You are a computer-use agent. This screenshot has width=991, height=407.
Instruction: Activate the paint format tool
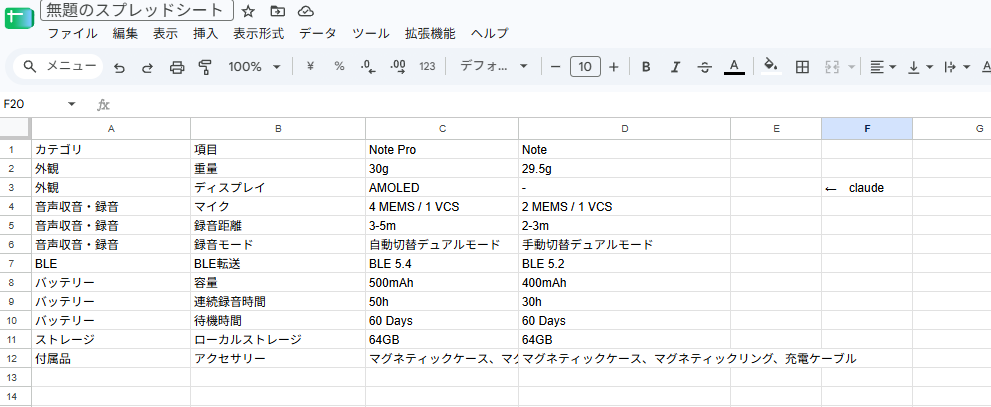click(205, 67)
